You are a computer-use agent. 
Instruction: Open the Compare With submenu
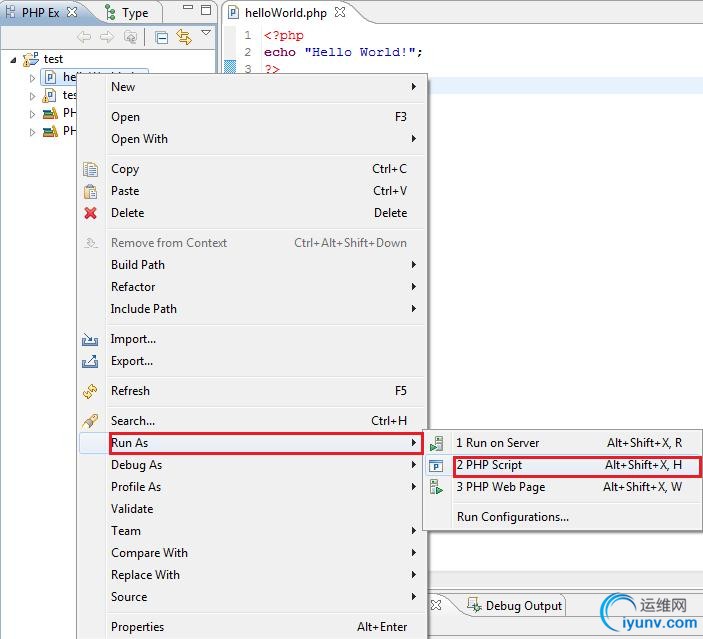[265, 552]
